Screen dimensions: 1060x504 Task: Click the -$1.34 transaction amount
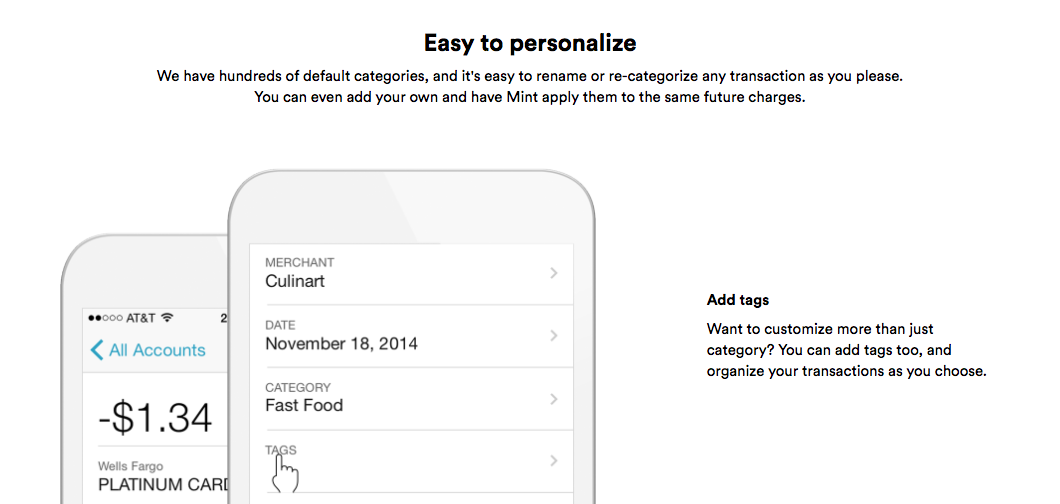coord(155,418)
